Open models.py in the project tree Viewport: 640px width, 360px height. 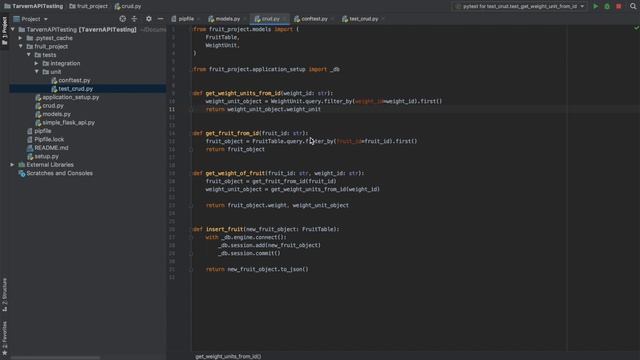coord(56,114)
